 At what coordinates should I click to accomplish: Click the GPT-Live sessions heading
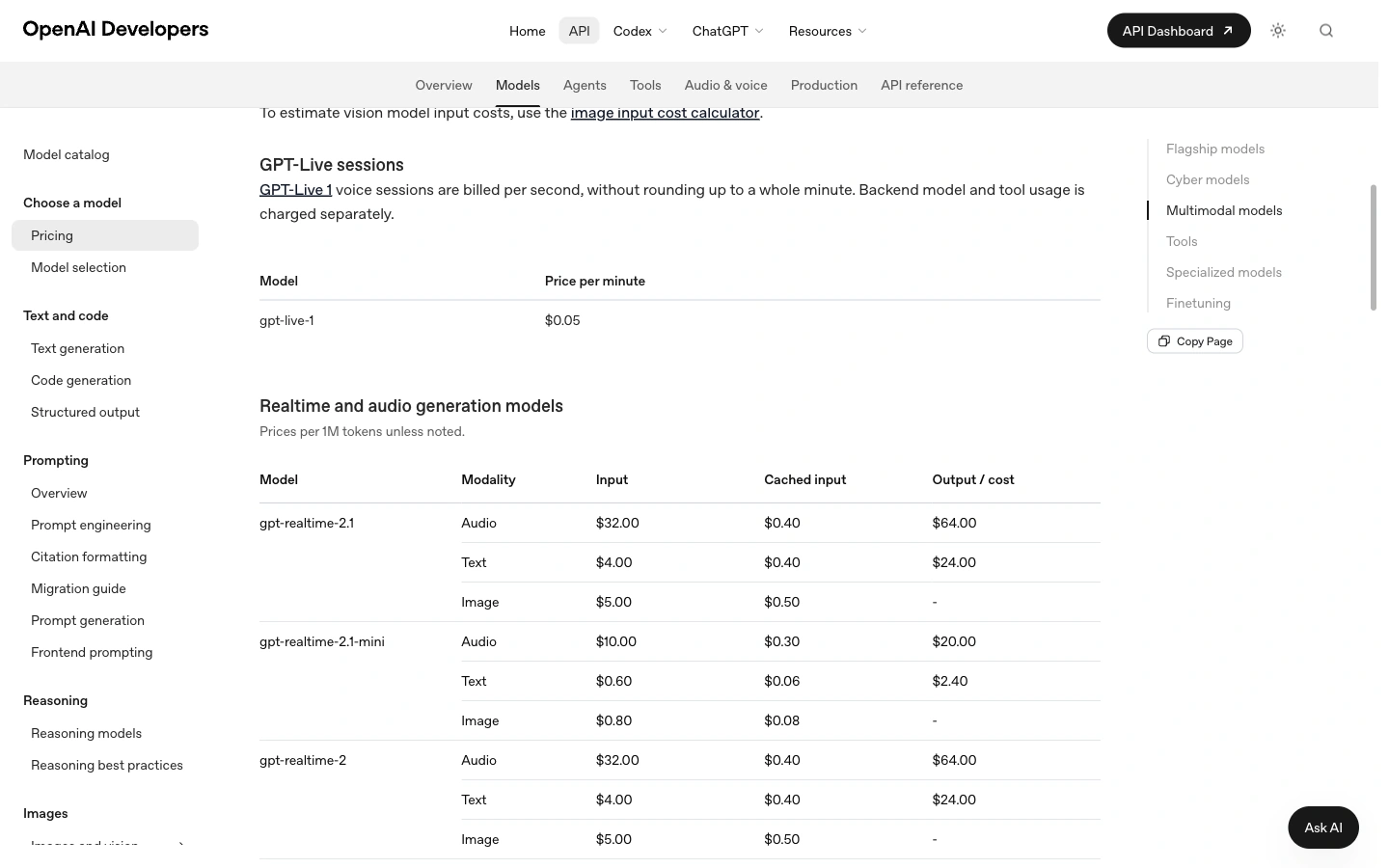click(x=332, y=165)
